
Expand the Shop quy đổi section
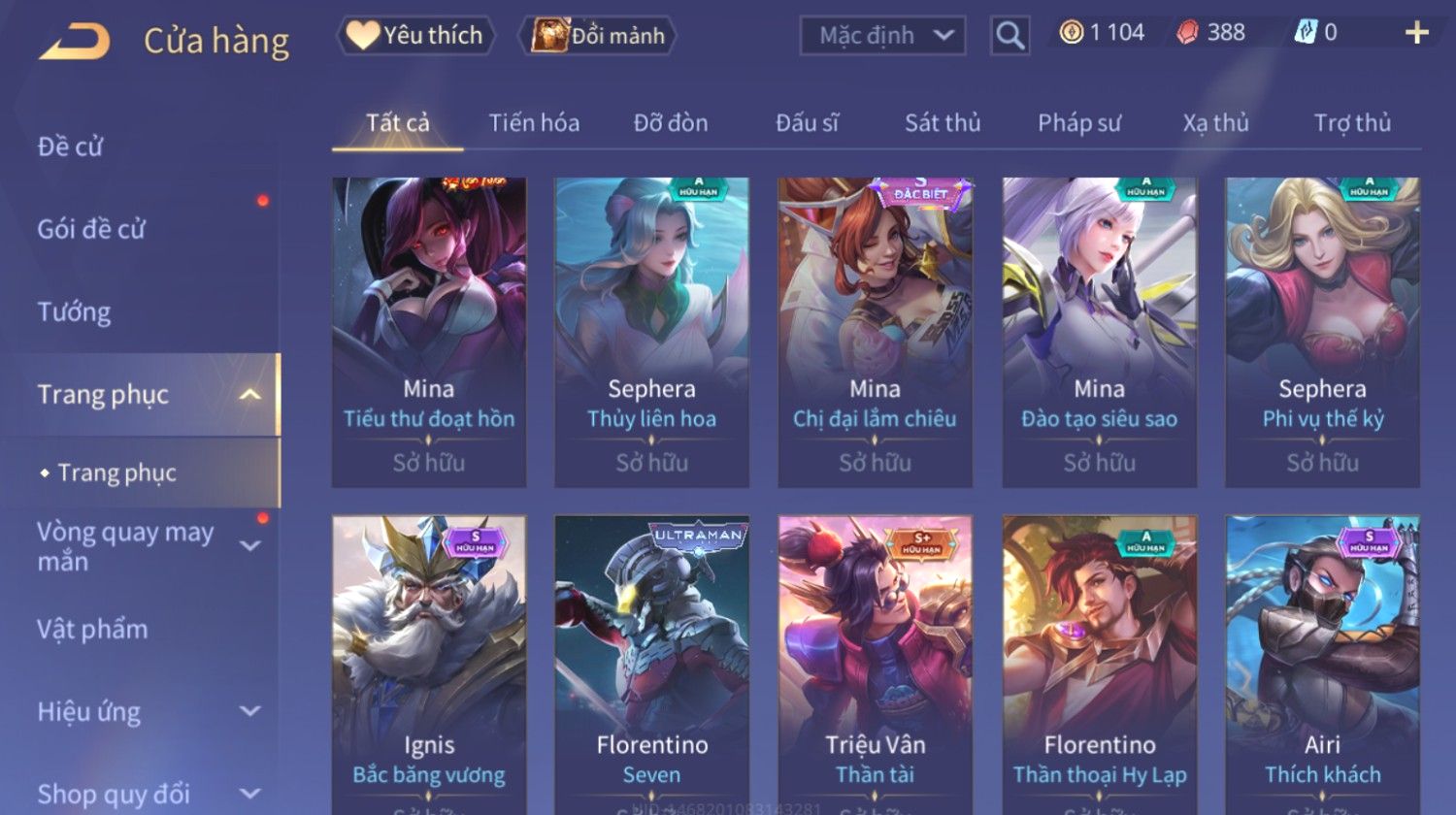coord(249,794)
